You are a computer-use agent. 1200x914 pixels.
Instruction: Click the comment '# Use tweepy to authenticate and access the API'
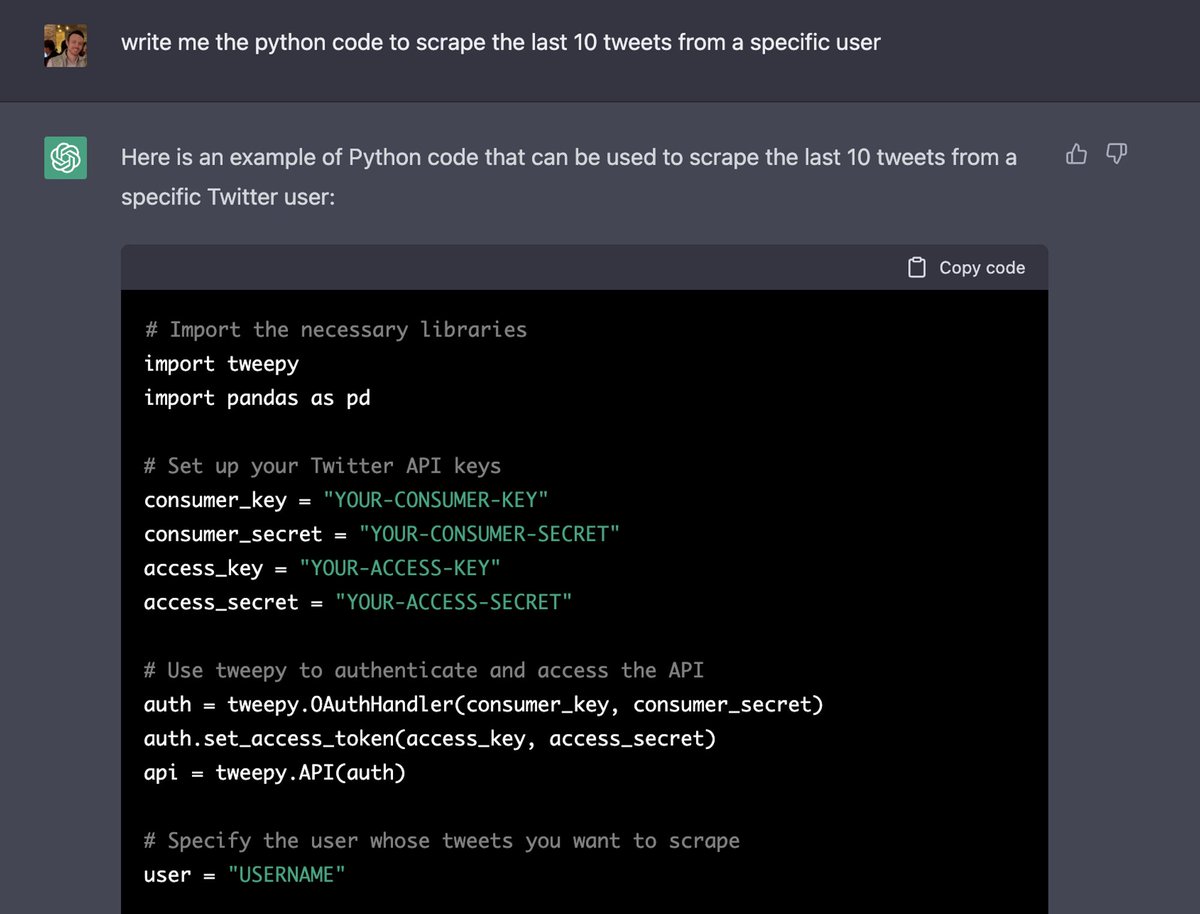423,669
